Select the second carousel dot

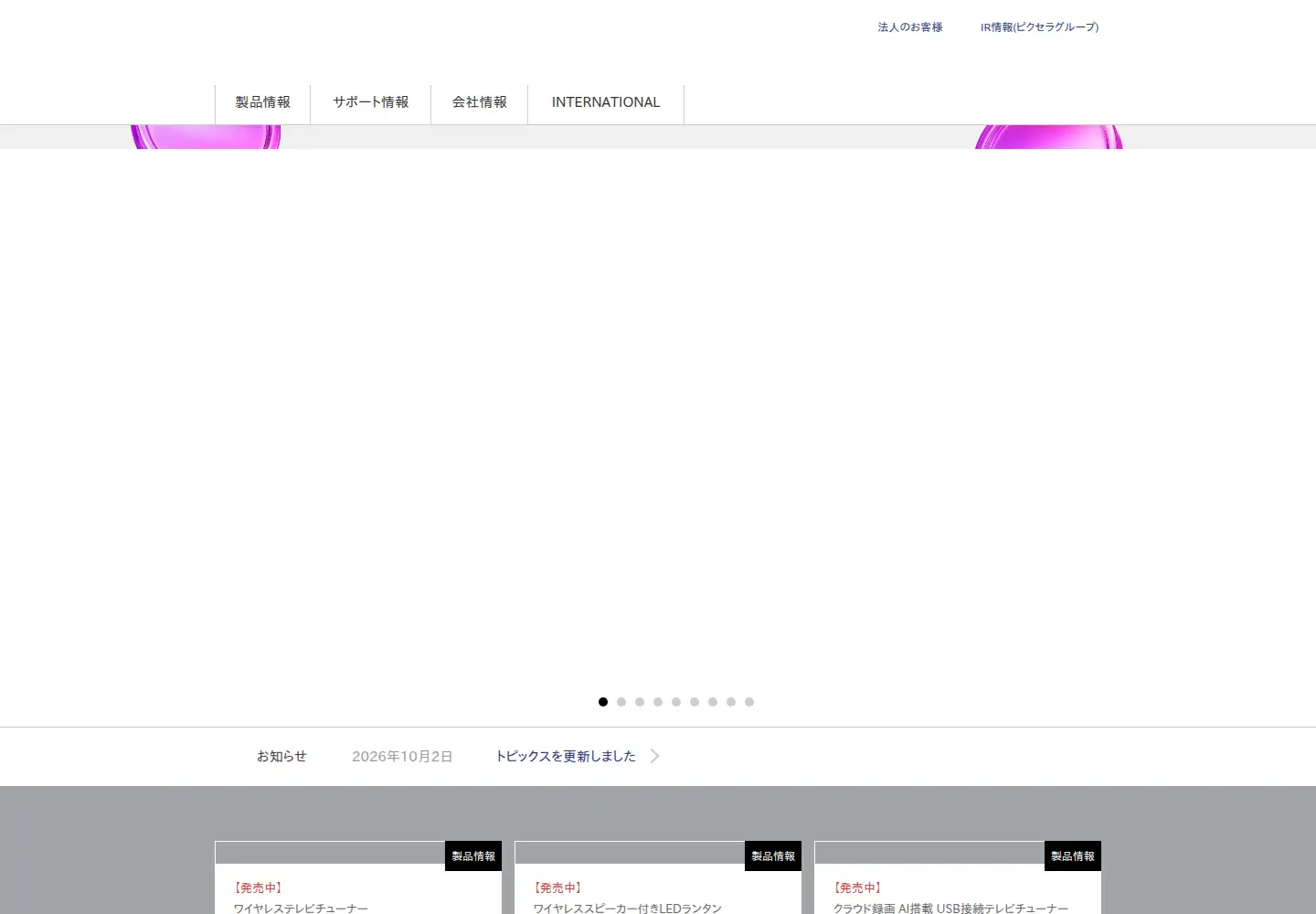(x=621, y=702)
